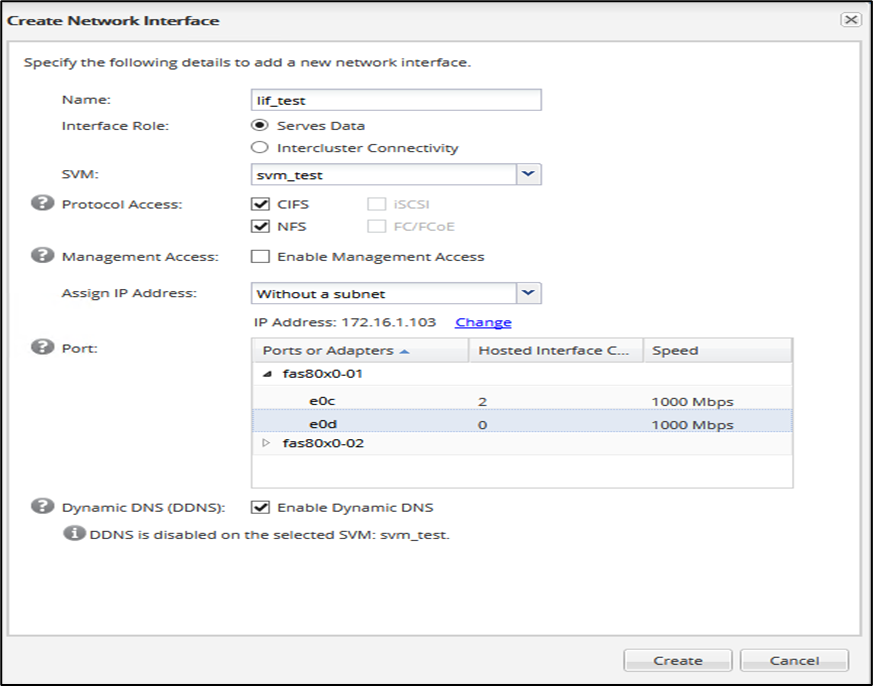Click into the Name input field

pyautogui.click(x=396, y=100)
